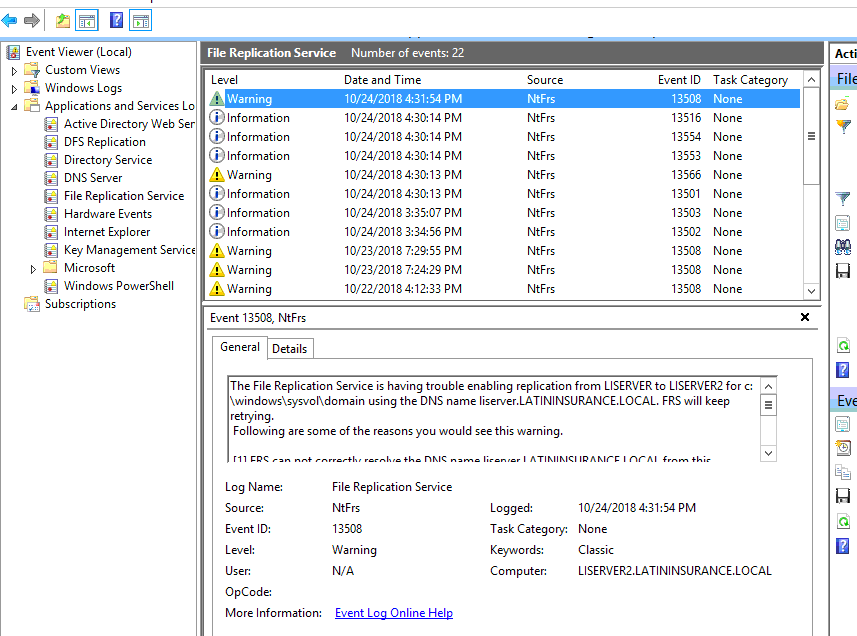Copy the selected event using the copy icon
Screen dimensions: 857x636
click(843, 470)
